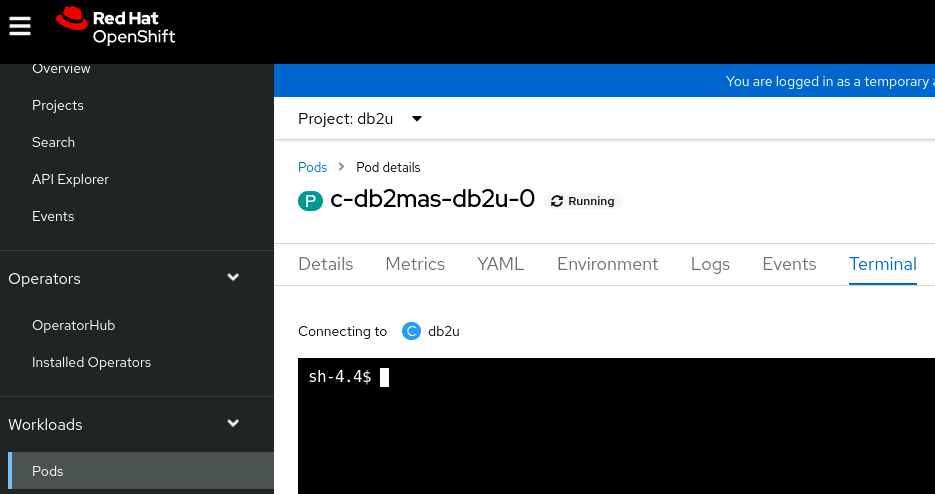The image size is (935, 494).
Task: Open the Project db2u dropdown
Action: click(x=360, y=119)
